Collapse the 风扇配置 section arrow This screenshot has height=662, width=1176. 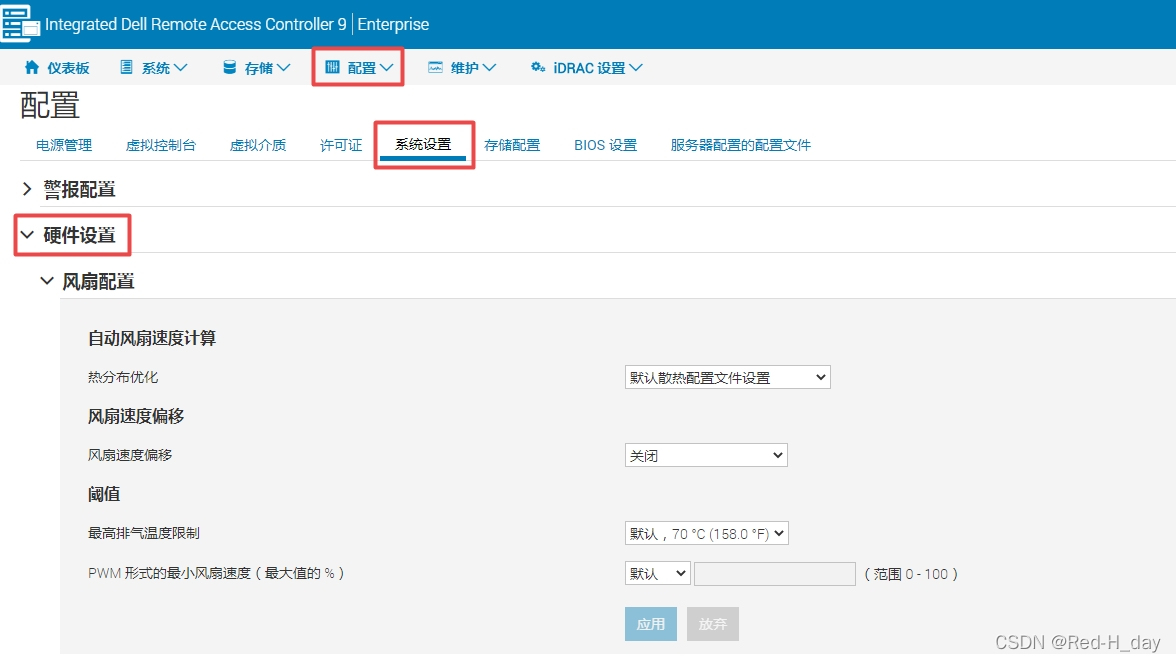point(46,280)
